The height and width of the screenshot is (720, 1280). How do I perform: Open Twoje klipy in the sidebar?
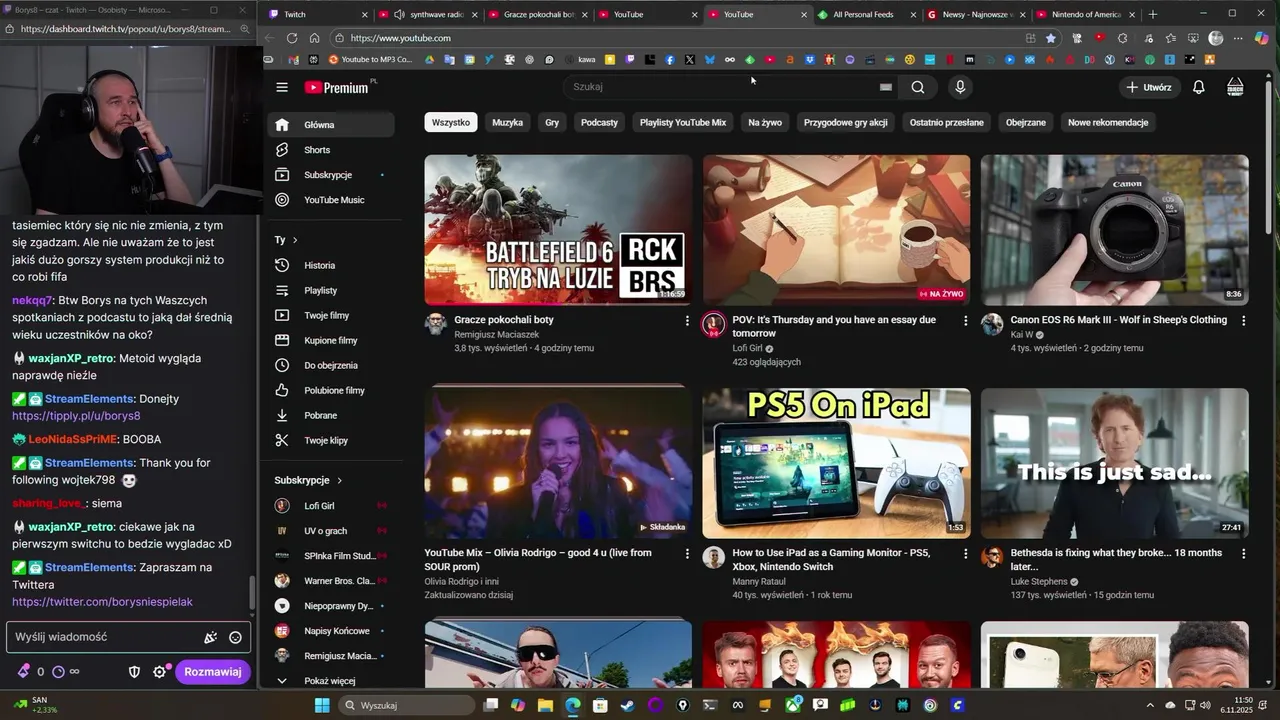330,440
